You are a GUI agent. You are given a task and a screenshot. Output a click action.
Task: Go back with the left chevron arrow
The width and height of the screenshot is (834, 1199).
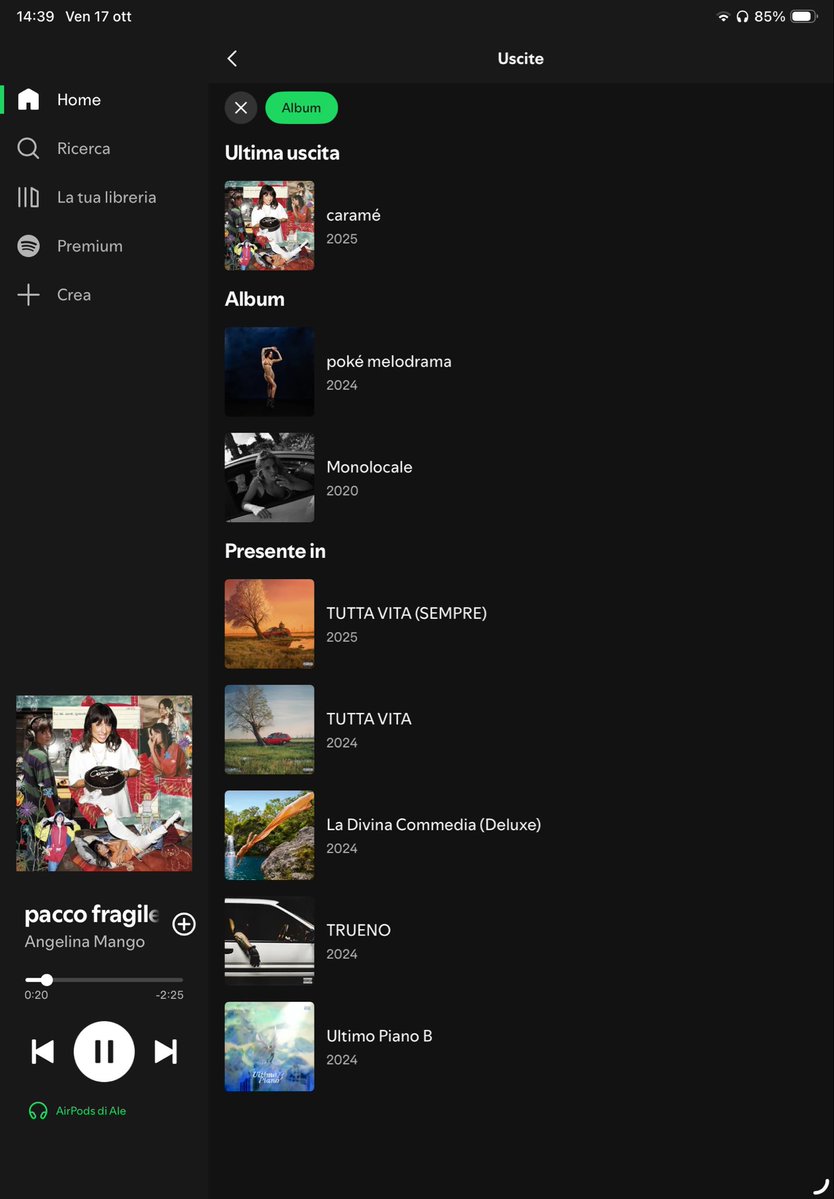point(232,58)
